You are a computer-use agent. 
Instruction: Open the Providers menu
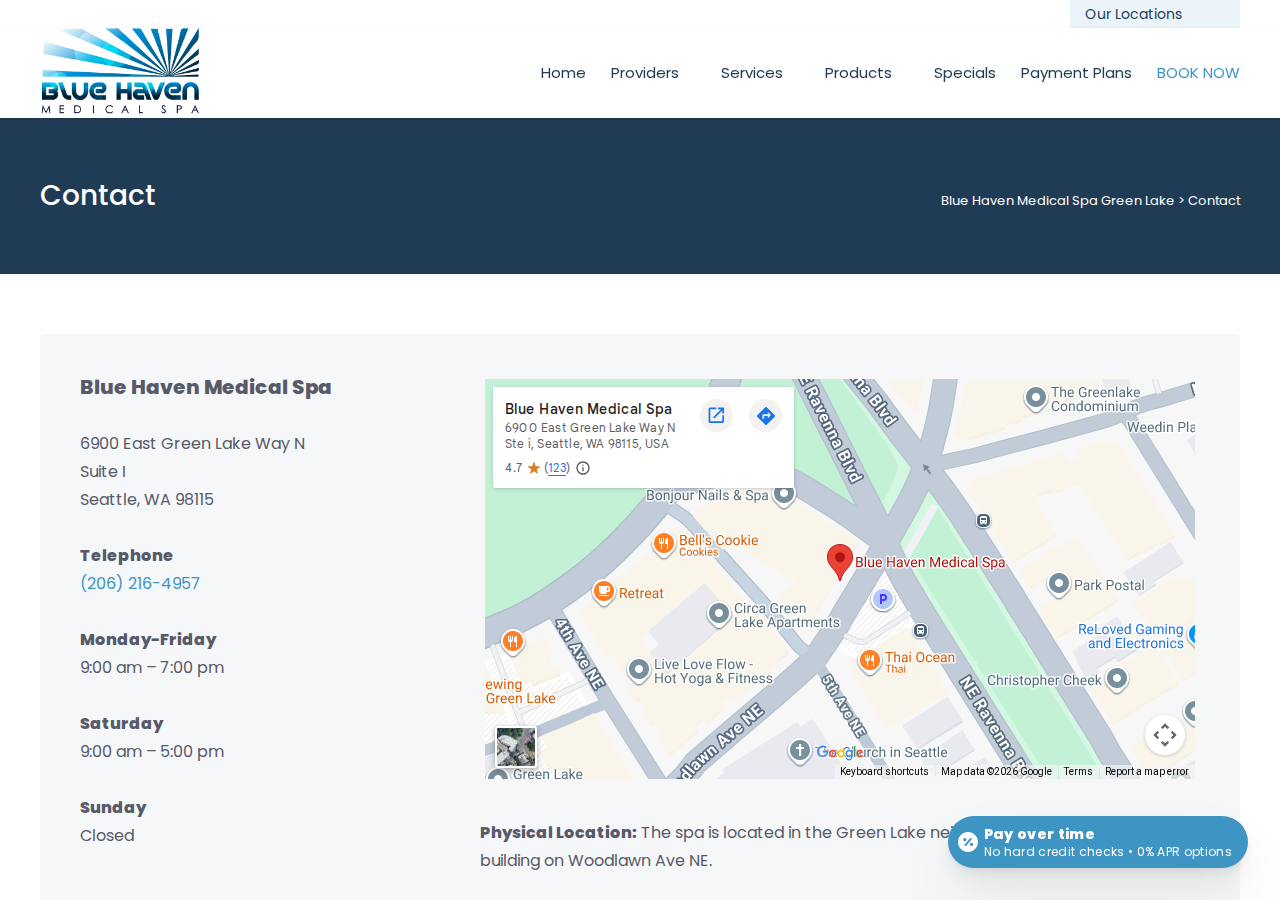coord(645,73)
